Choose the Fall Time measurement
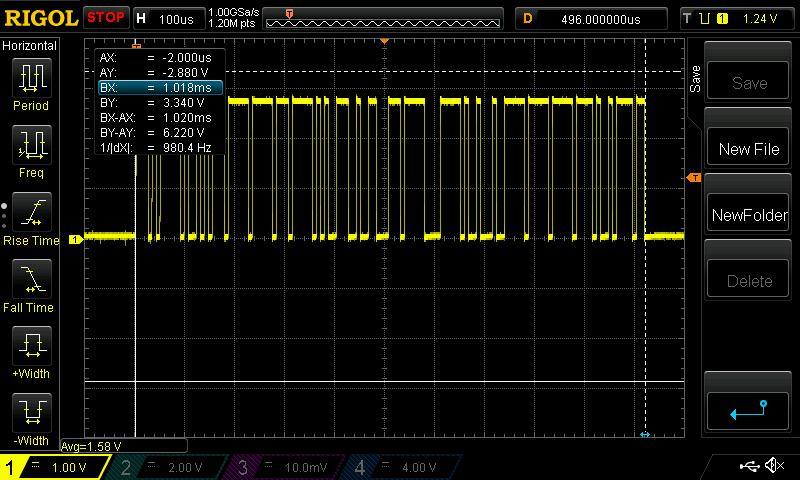This screenshot has height=480, width=800. [x=31, y=280]
